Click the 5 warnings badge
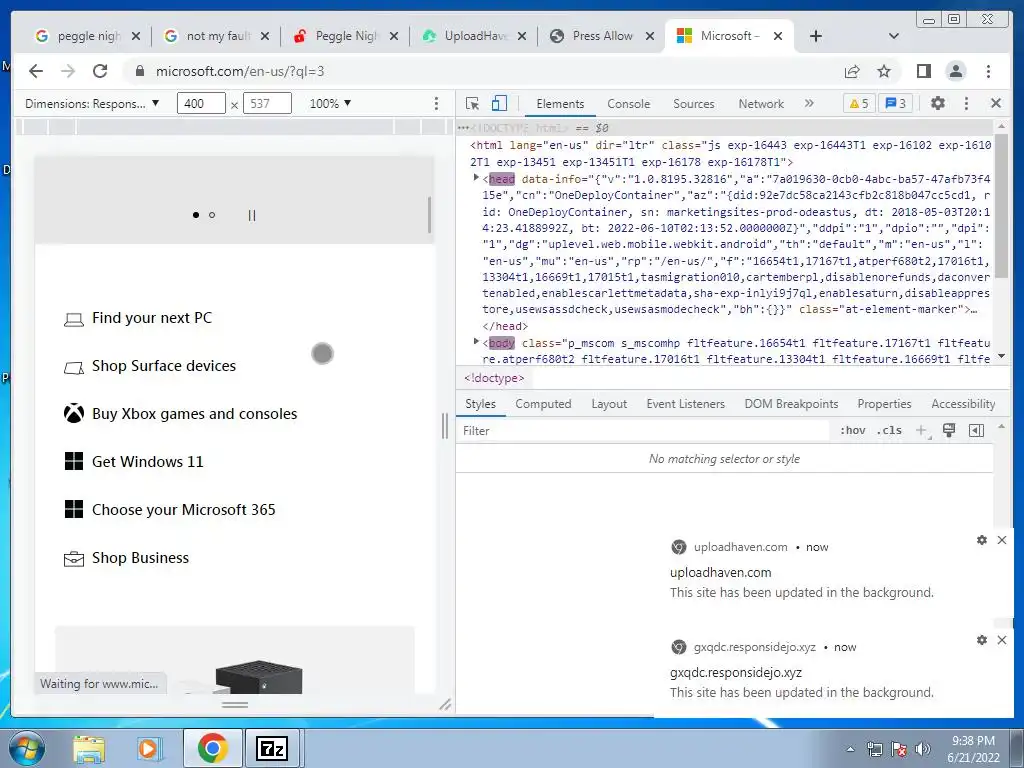Viewport: 1024px width, 768px height. [859, 103]
